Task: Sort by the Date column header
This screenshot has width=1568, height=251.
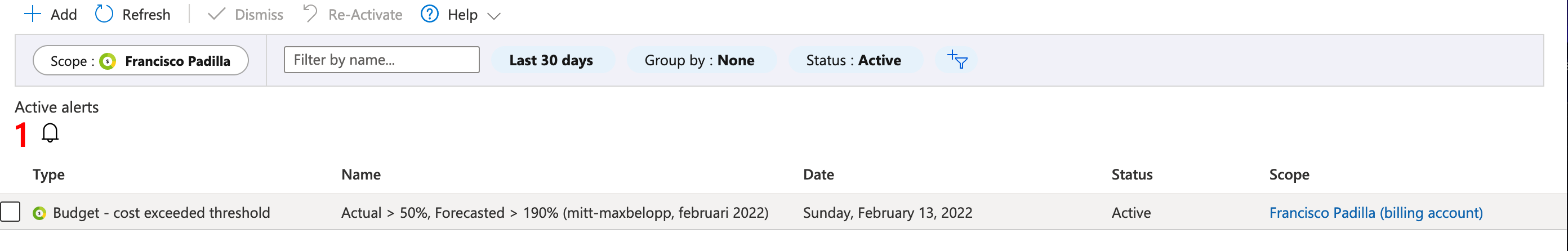Action: coord(818,174)
